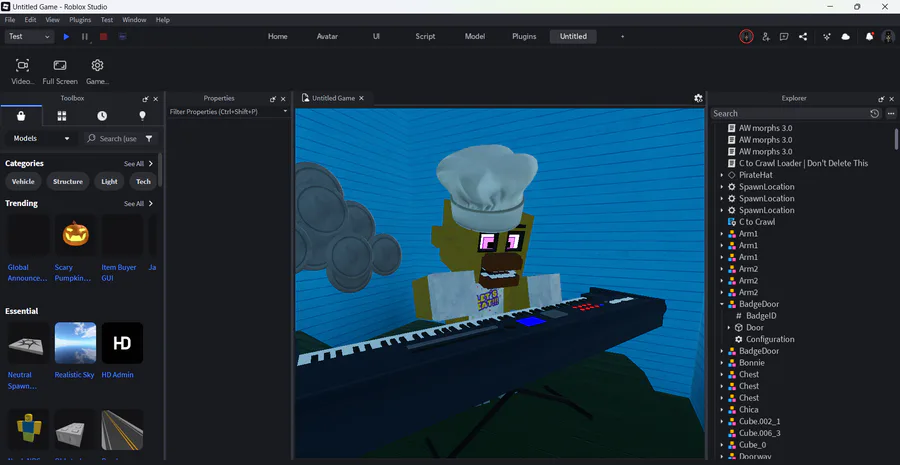Open the Window menu

pos(134,20)
